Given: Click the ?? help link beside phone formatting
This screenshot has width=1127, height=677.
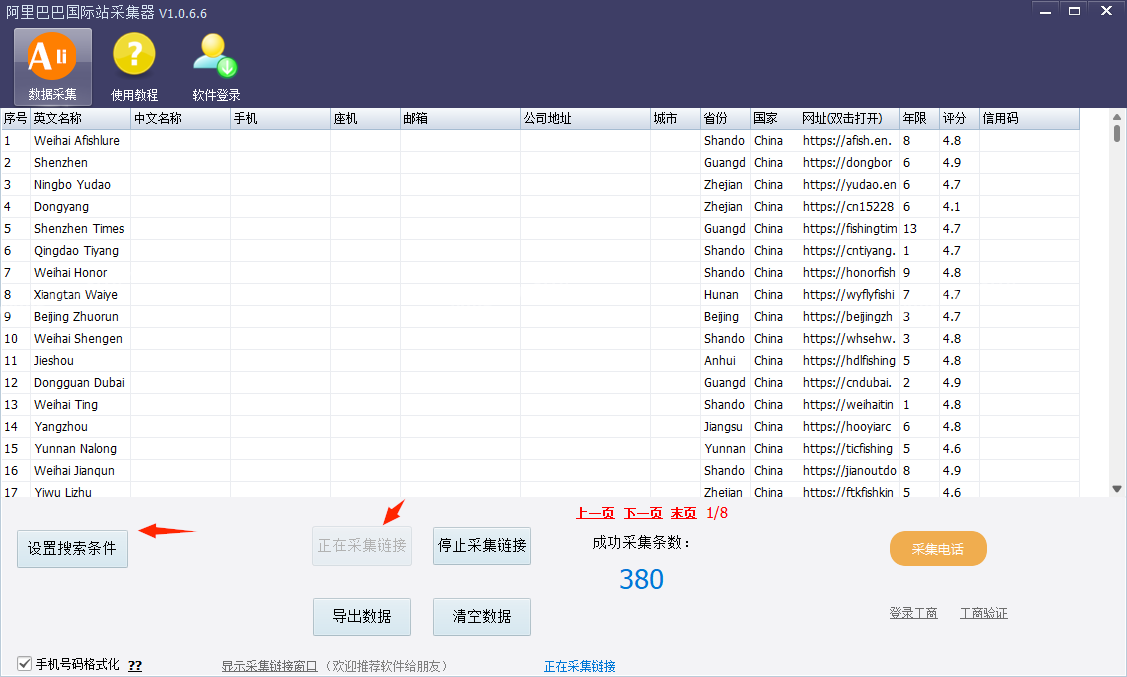Looking at the screenshot, I should click(135, 665).
